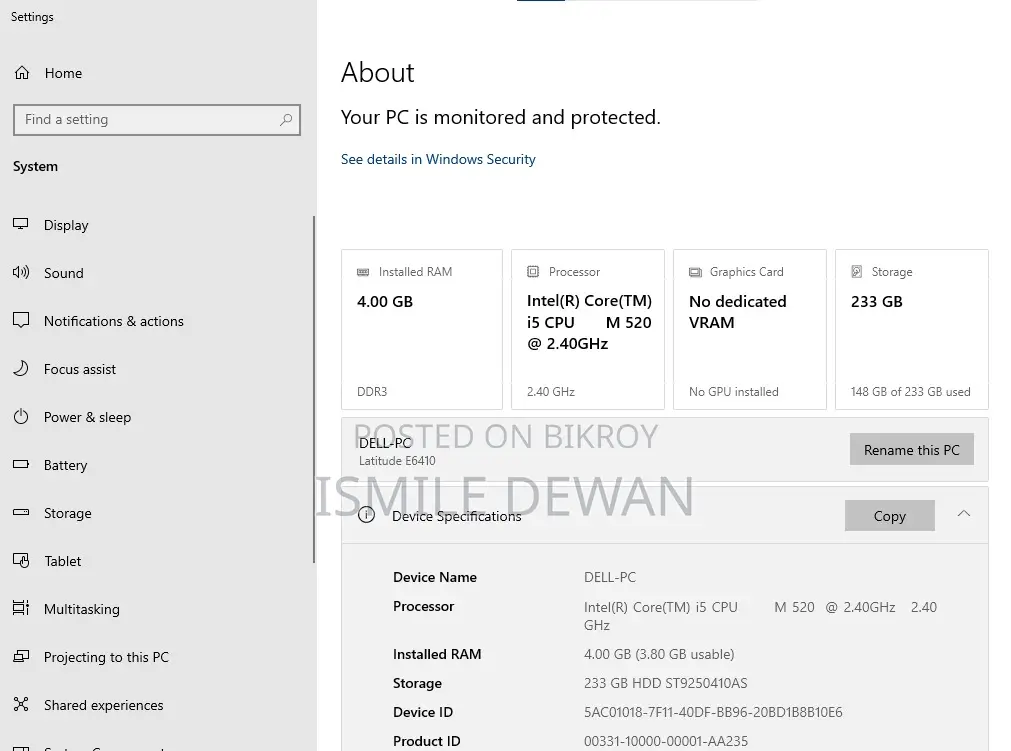The width and height of the screenshot is (1011, 751).
Task: Click the Storage drive icon in sidebar
Action: 21,512
